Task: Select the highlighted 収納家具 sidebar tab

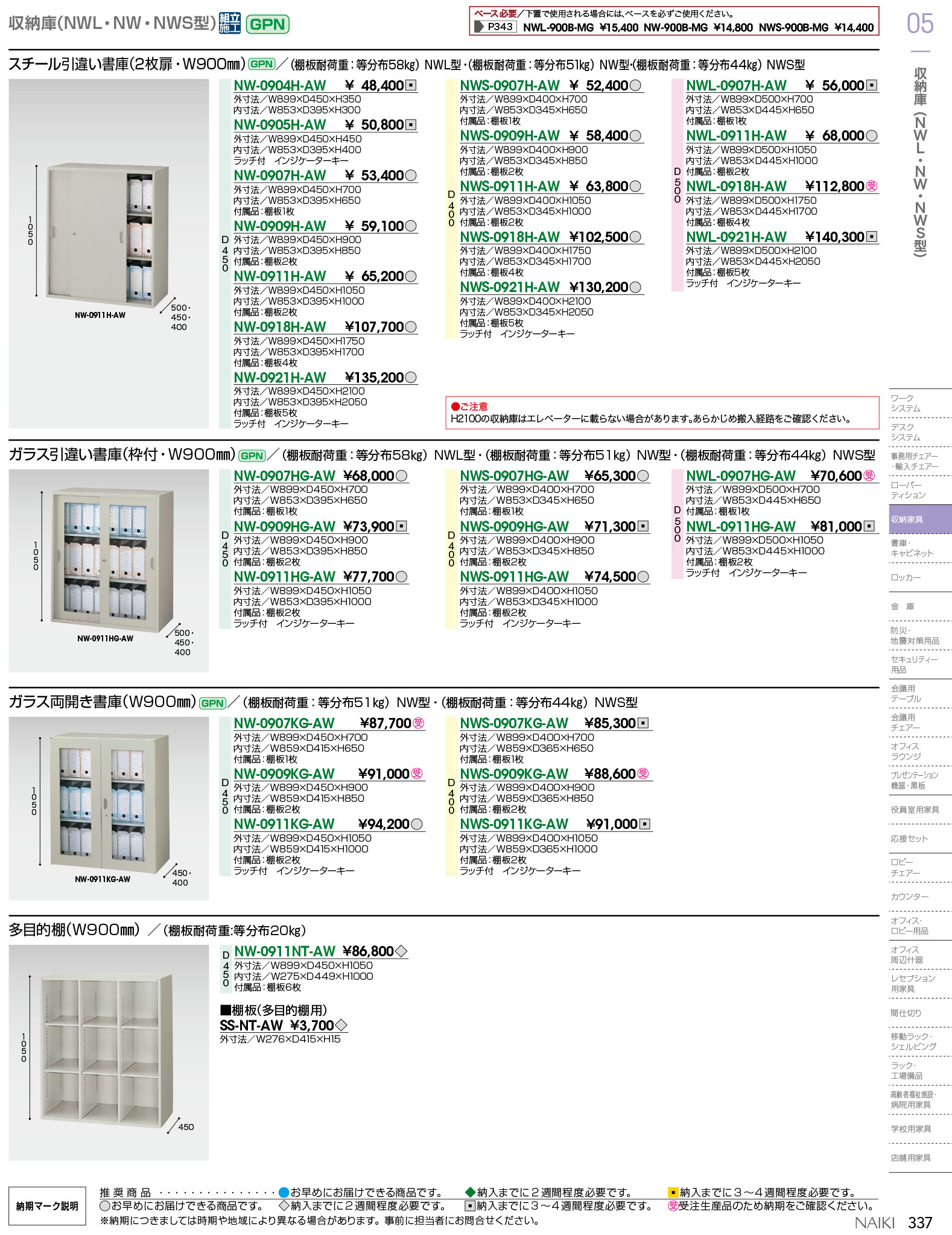Action: coord(919,519)
